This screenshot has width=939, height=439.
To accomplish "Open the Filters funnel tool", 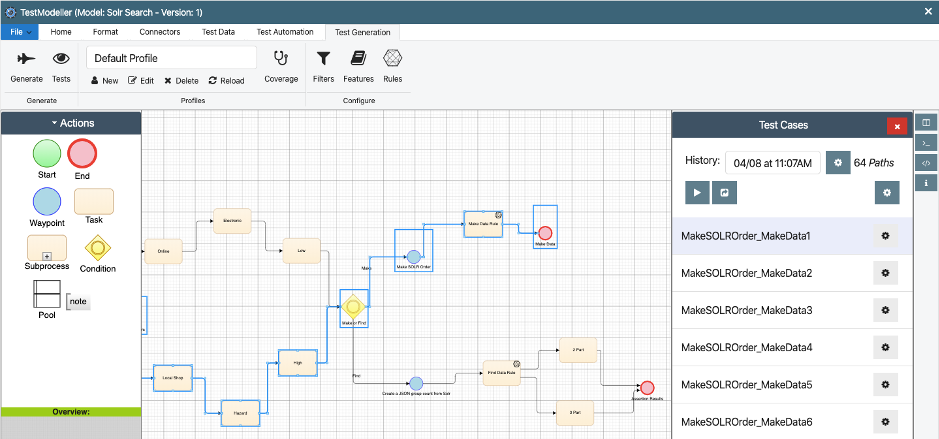I will click(324, 59).
